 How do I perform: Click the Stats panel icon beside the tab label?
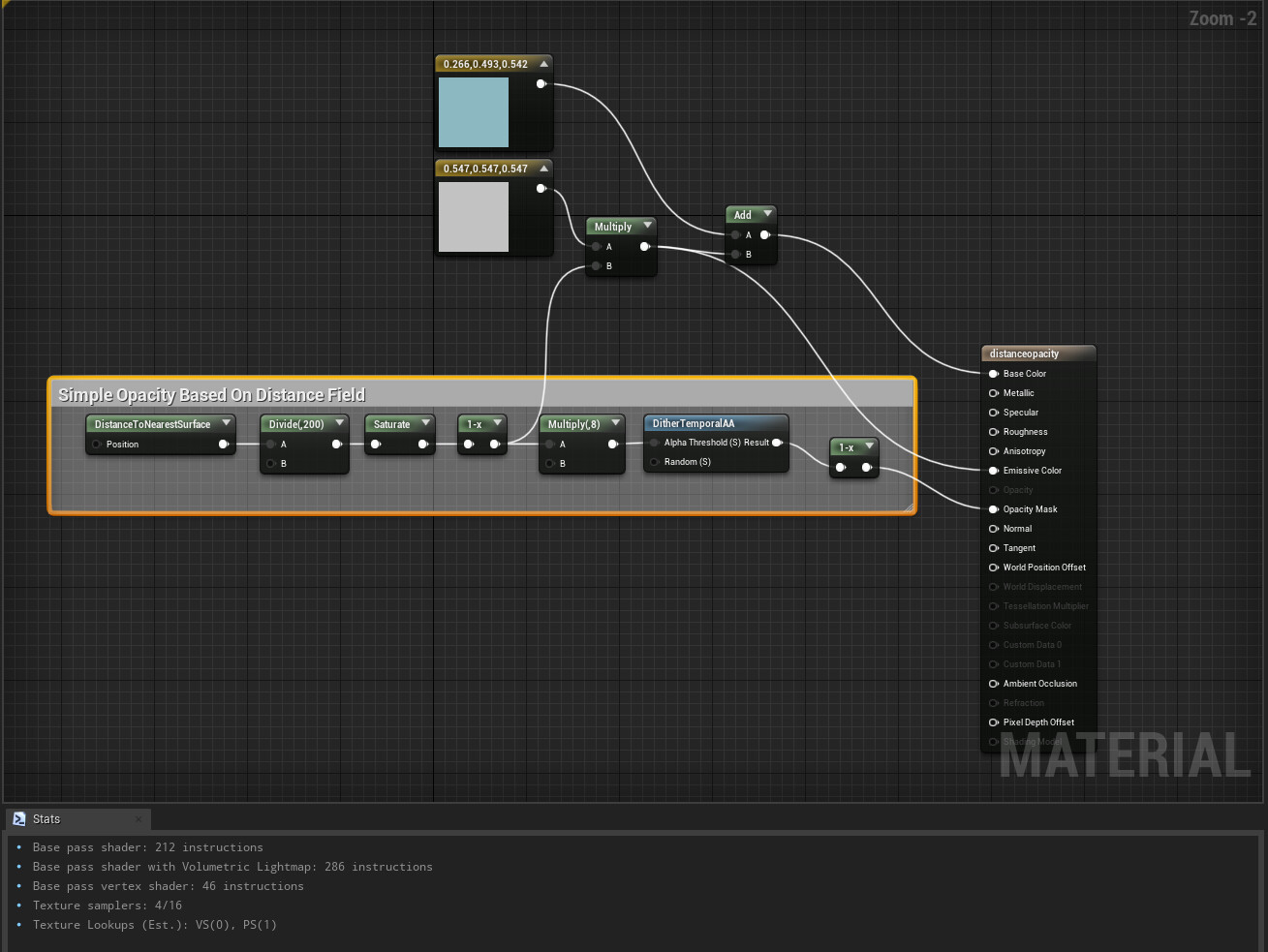(x=19, y=818)
